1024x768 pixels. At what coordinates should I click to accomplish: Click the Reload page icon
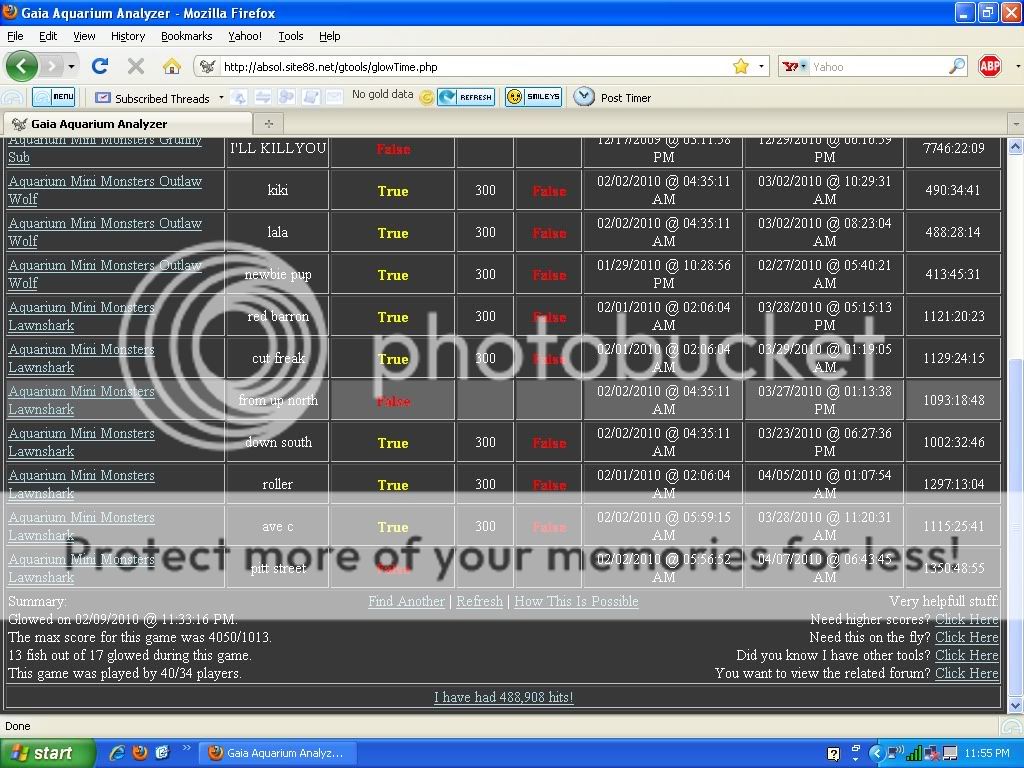(99, 66)
